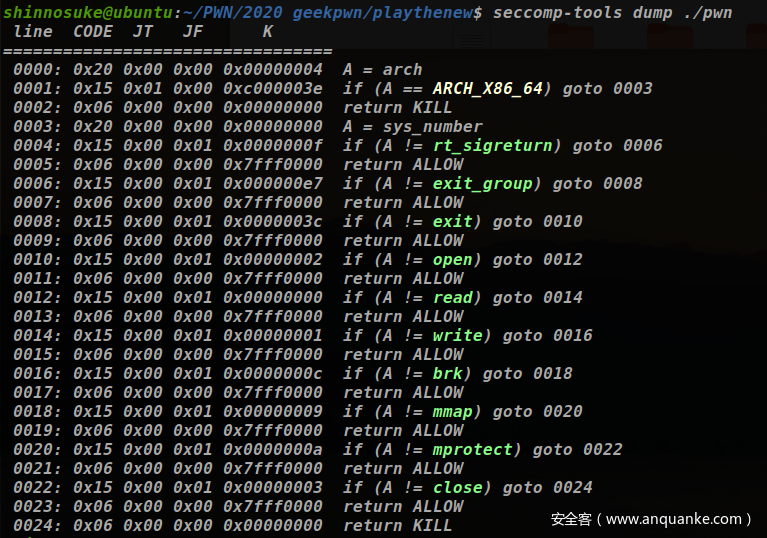Click the 'JF' column header
Viewport: 767px width, 538px height.
(192, 32)
